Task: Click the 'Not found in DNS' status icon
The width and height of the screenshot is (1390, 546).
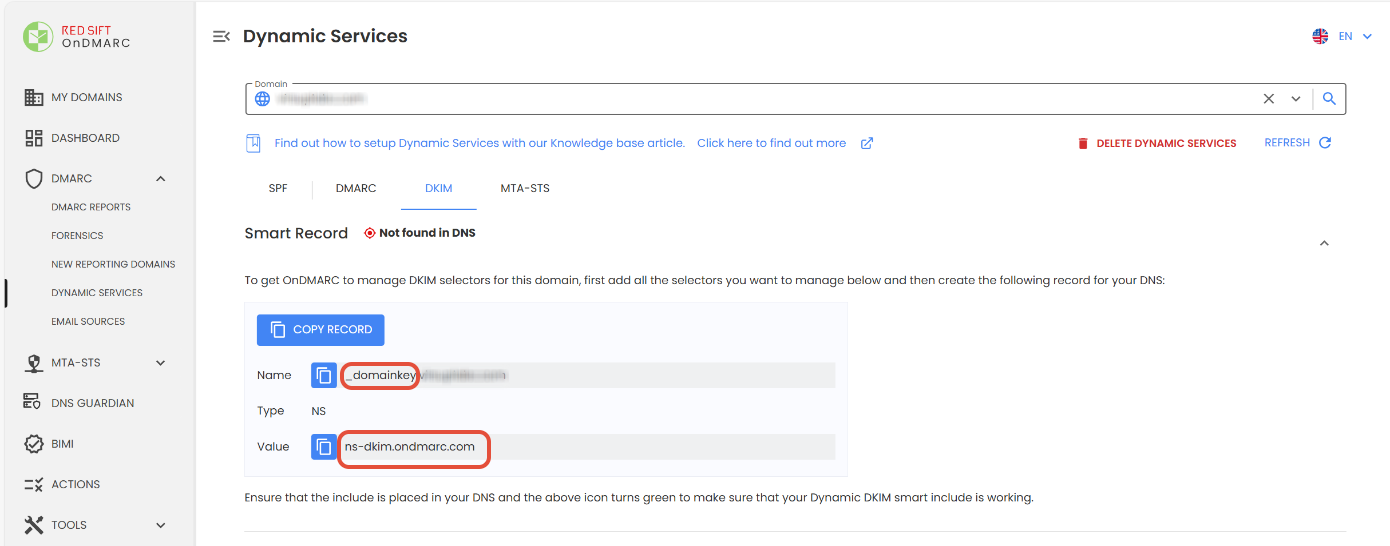Action: click(x=369, y=233)
